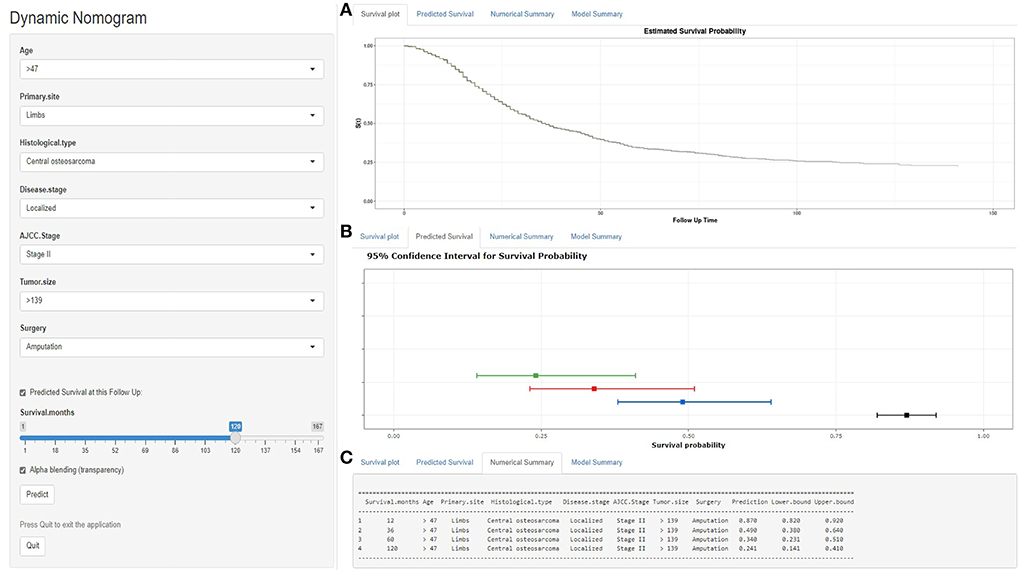1021x572 pixels.
Task: Open Model Summary tab in panel A
Action: pos(597,14)
